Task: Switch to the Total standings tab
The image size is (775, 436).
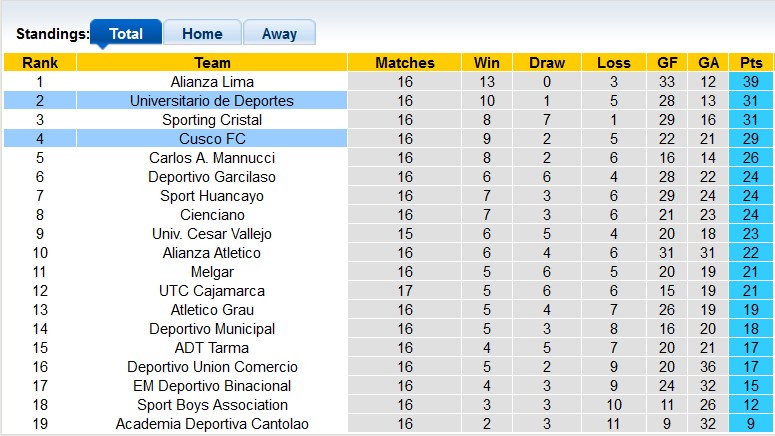Action: 126,33
